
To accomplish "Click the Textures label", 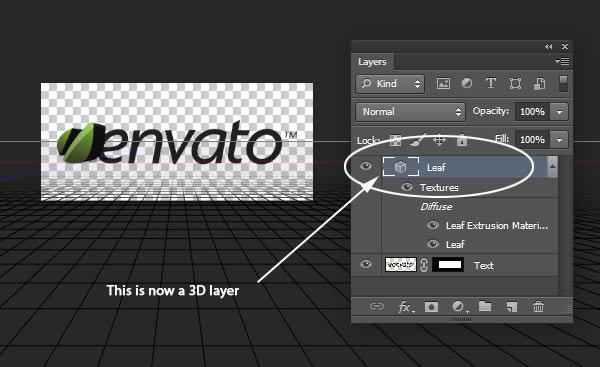I will click(x=439, y=188).
